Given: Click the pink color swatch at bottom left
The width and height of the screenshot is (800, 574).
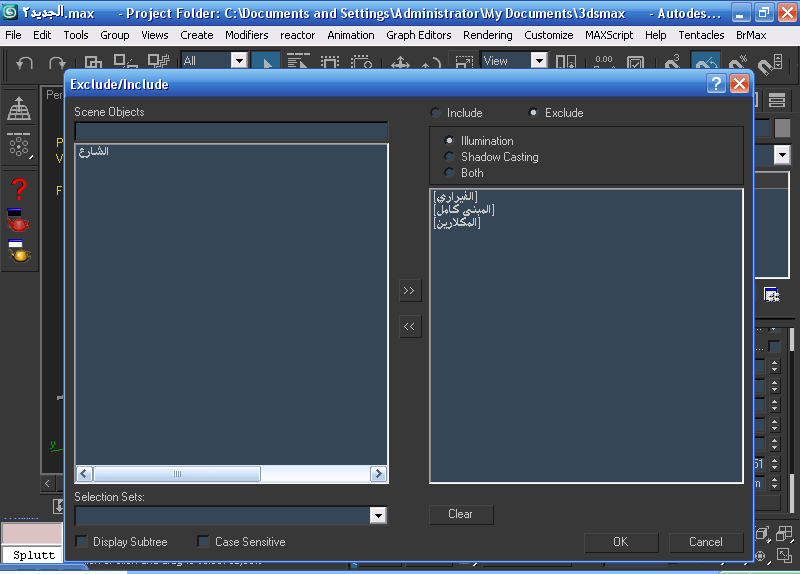Looking at the screenshot, I should (x=32, y=534).
